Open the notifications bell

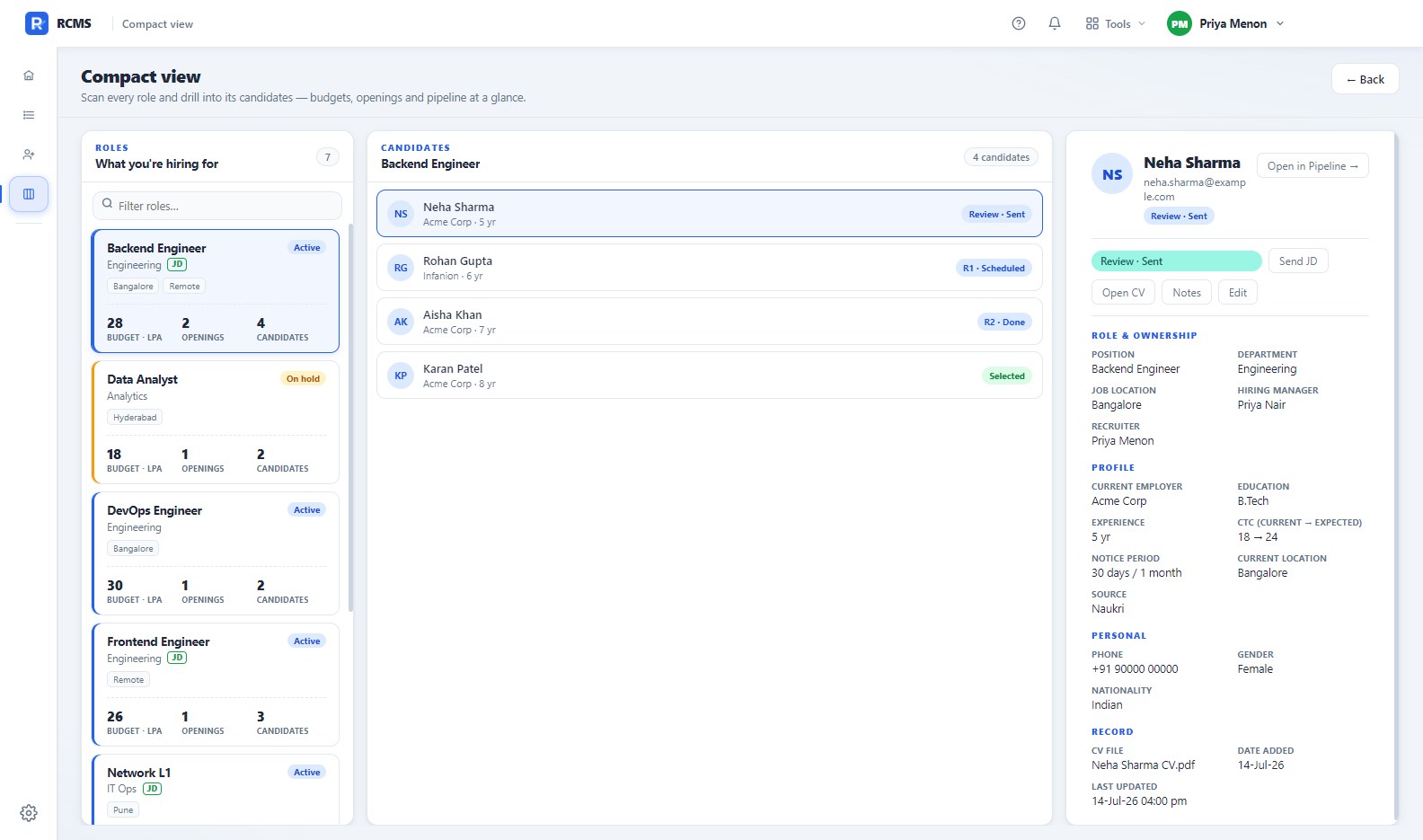click(1055, 23)
